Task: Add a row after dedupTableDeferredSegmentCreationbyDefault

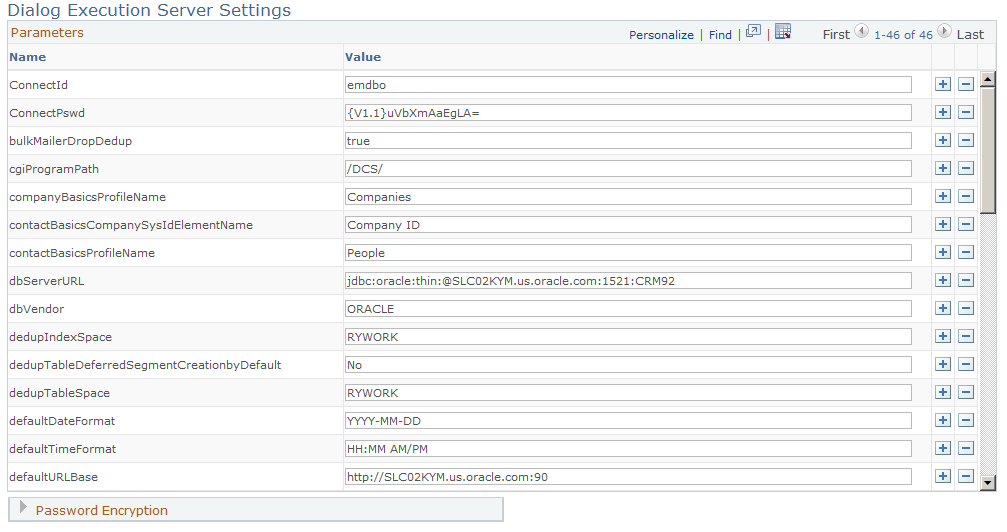Action: point(943,364)
